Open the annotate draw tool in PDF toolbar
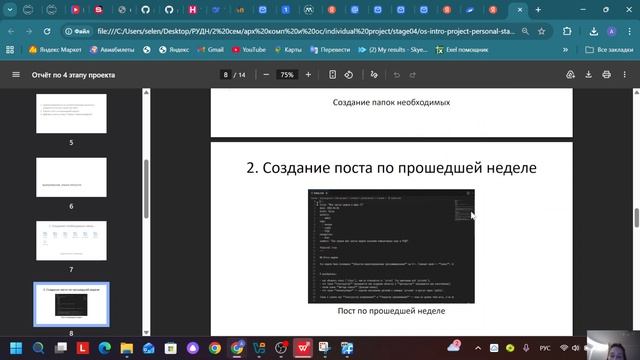 [x=374, y=75]
